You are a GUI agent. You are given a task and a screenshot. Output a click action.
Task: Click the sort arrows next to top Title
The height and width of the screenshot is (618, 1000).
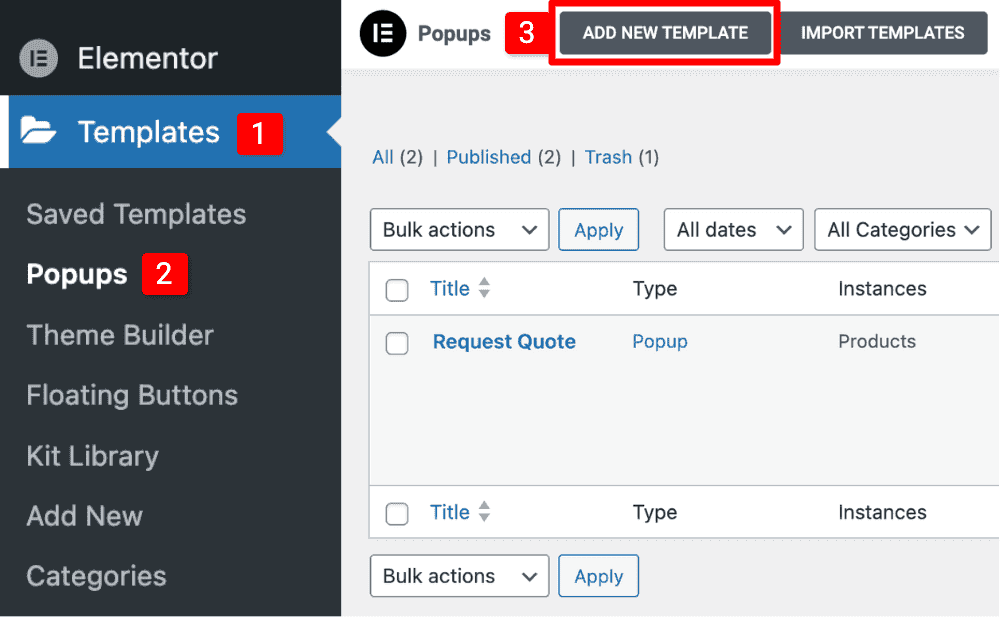coord(485,288)
